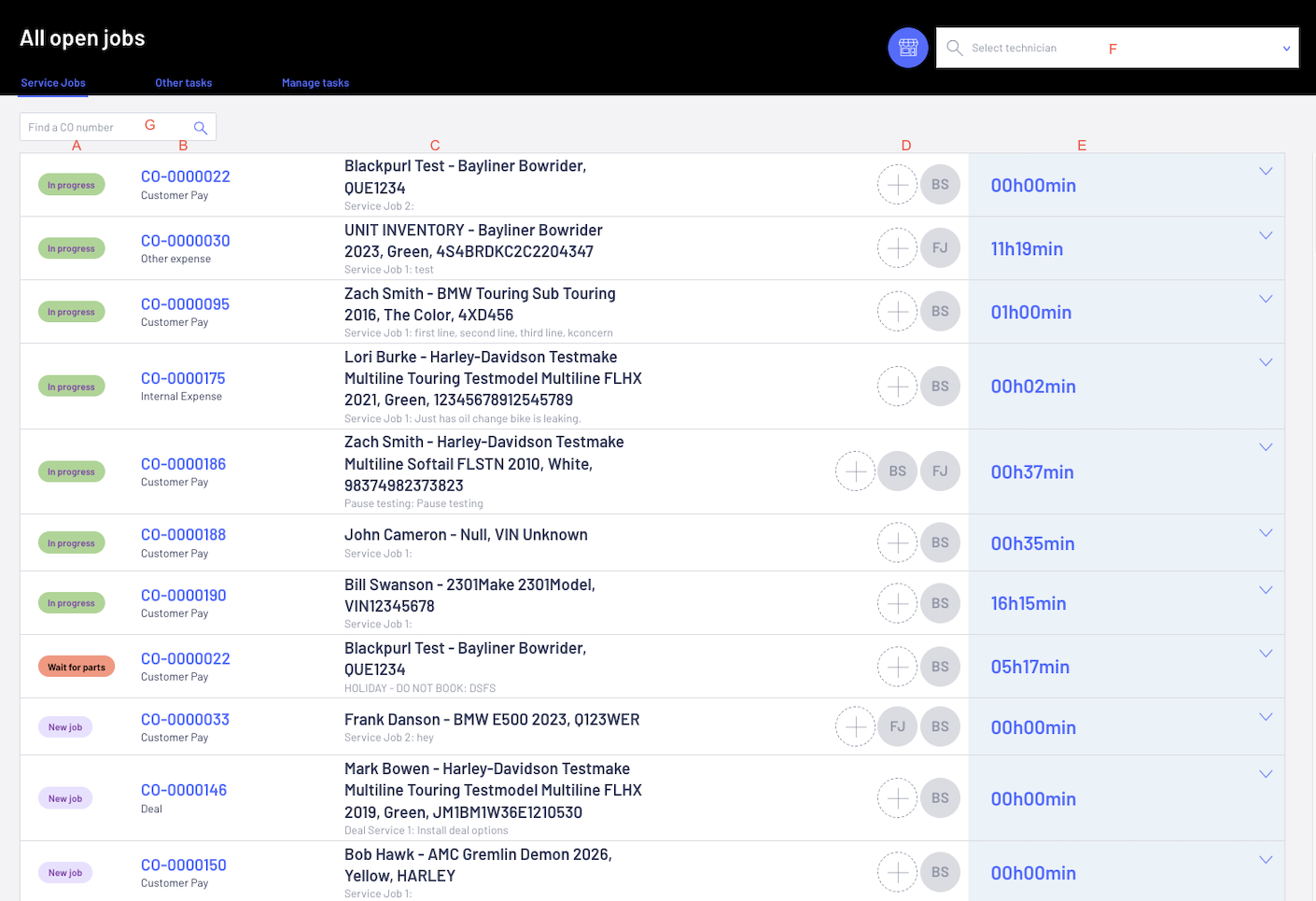
Task: Click FJ avatar on CO-0000186 row
Action: point(940,472)
